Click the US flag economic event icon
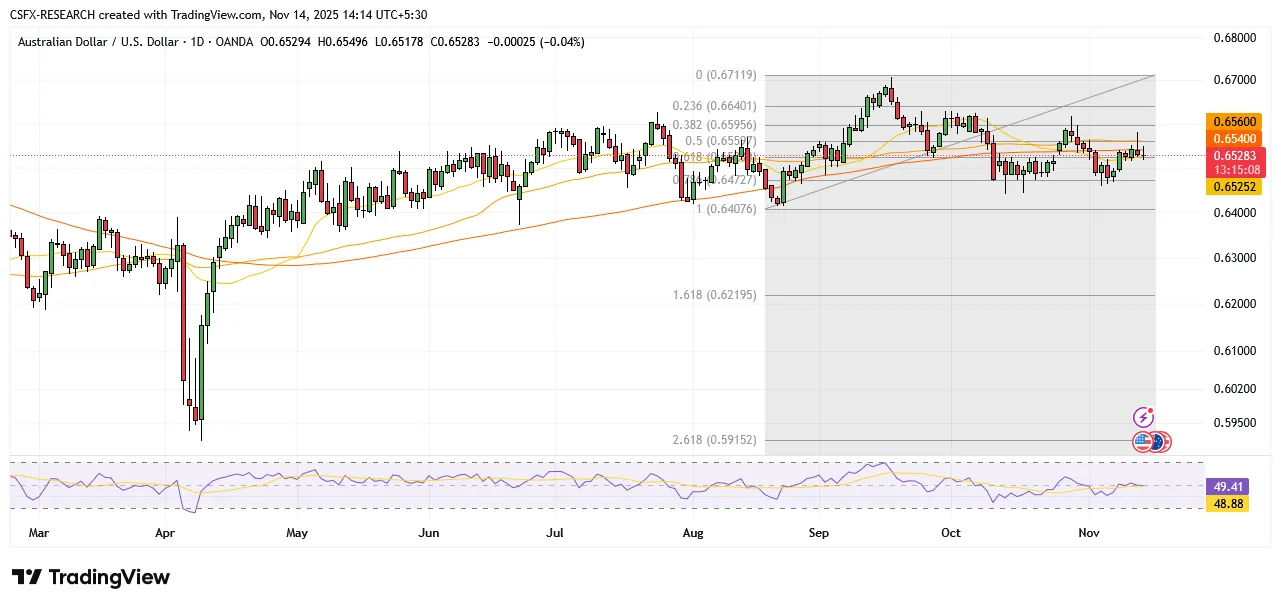This screenshot has height=607, width=1281. point(1143,441)
